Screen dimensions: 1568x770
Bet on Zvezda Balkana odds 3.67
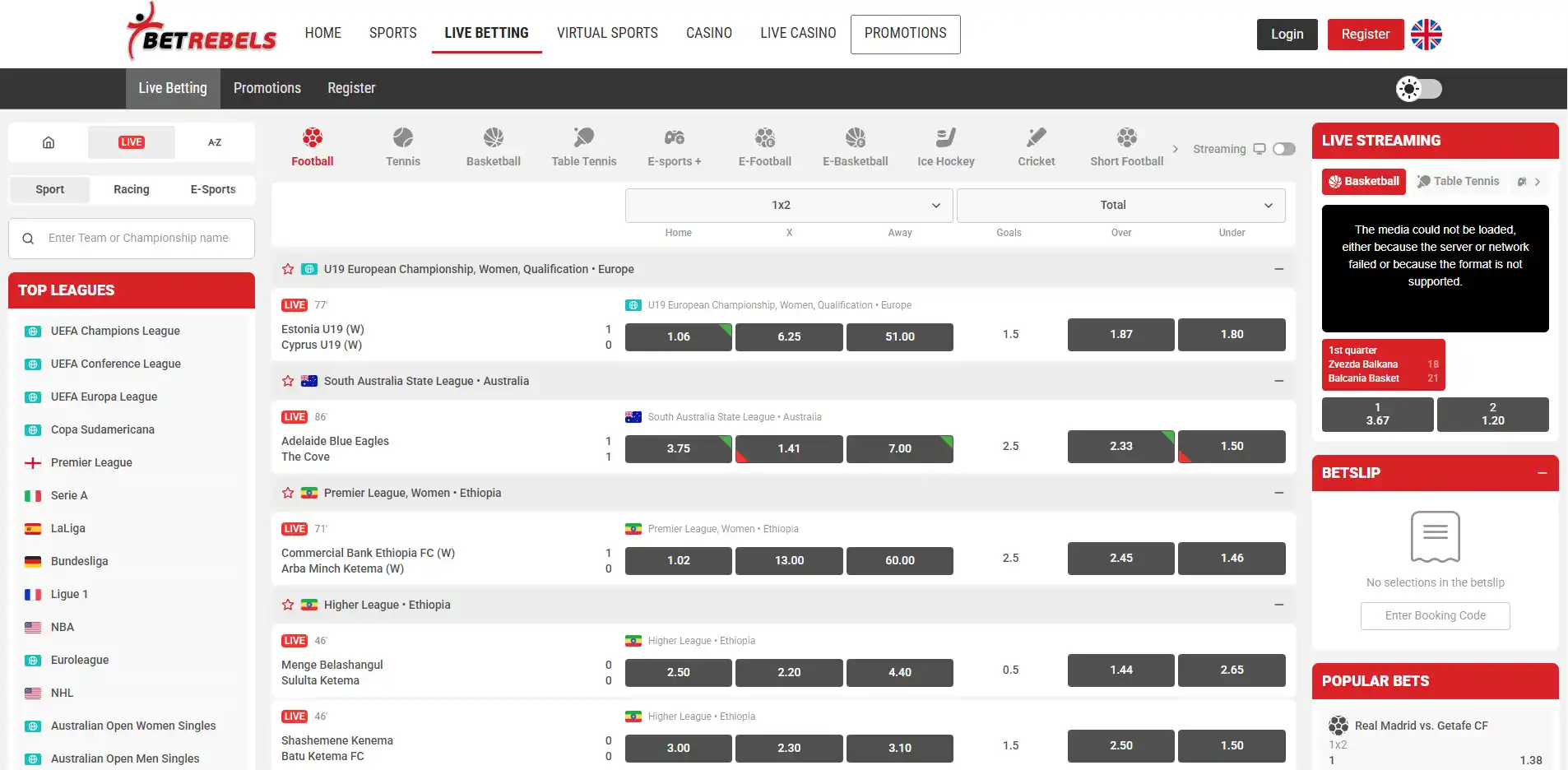pos(1378,414)
